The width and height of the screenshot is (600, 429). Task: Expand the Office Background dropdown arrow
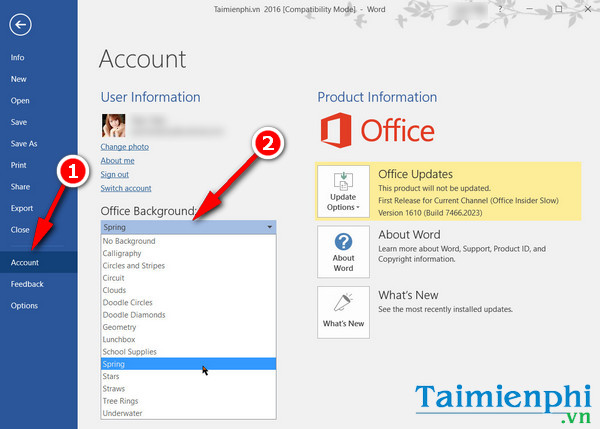point(269,227)
